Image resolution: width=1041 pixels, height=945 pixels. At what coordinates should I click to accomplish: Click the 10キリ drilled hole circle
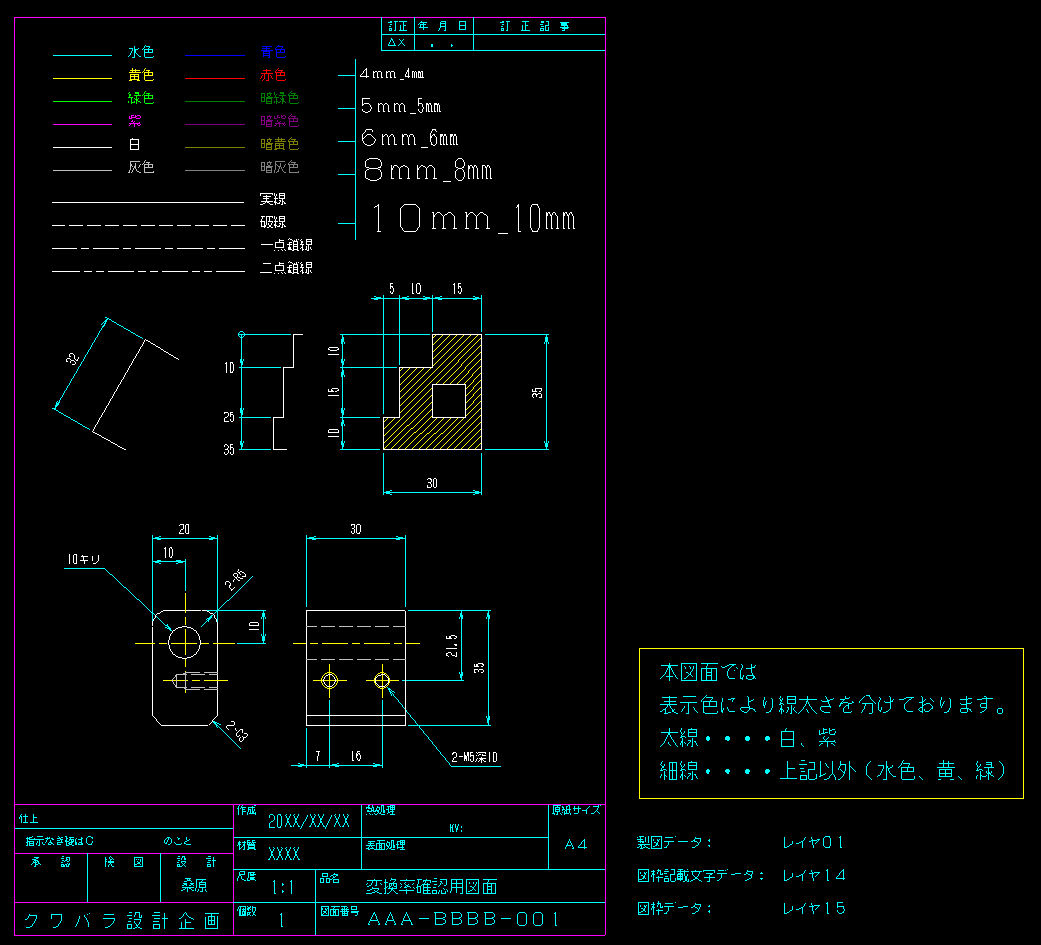183,643
